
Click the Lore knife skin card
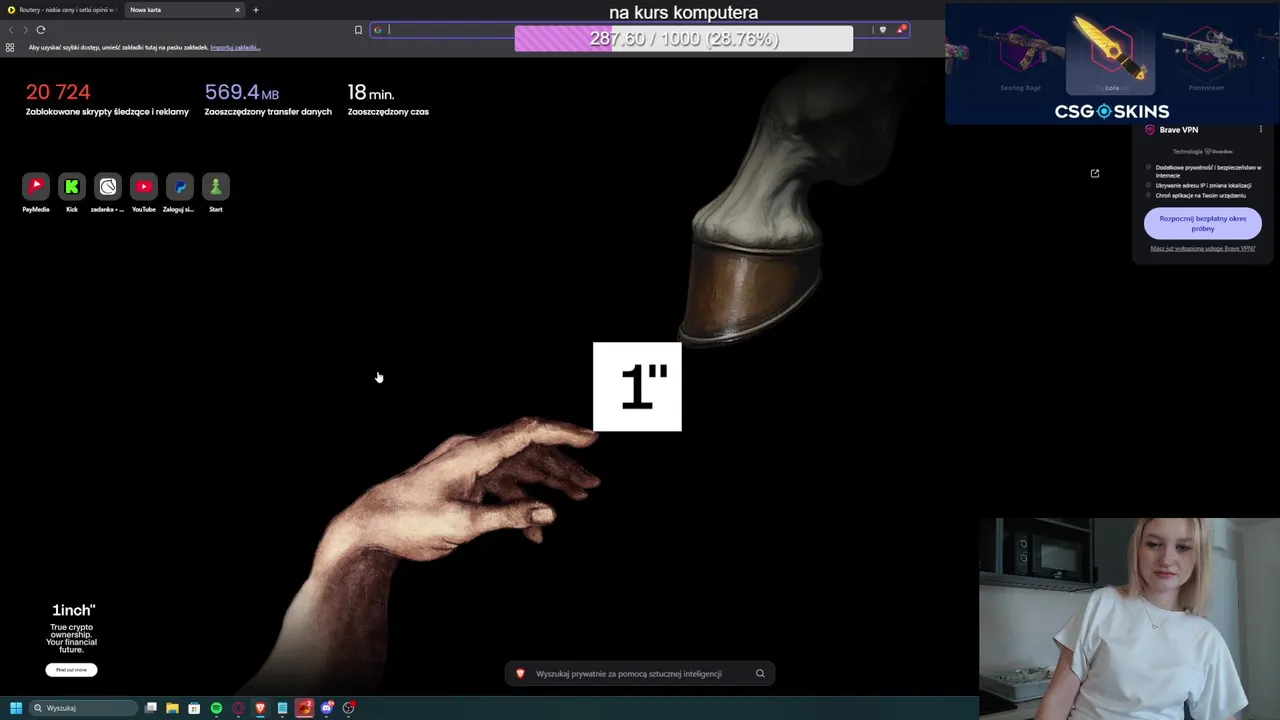pyautogui.click(x=1111, y=53)
